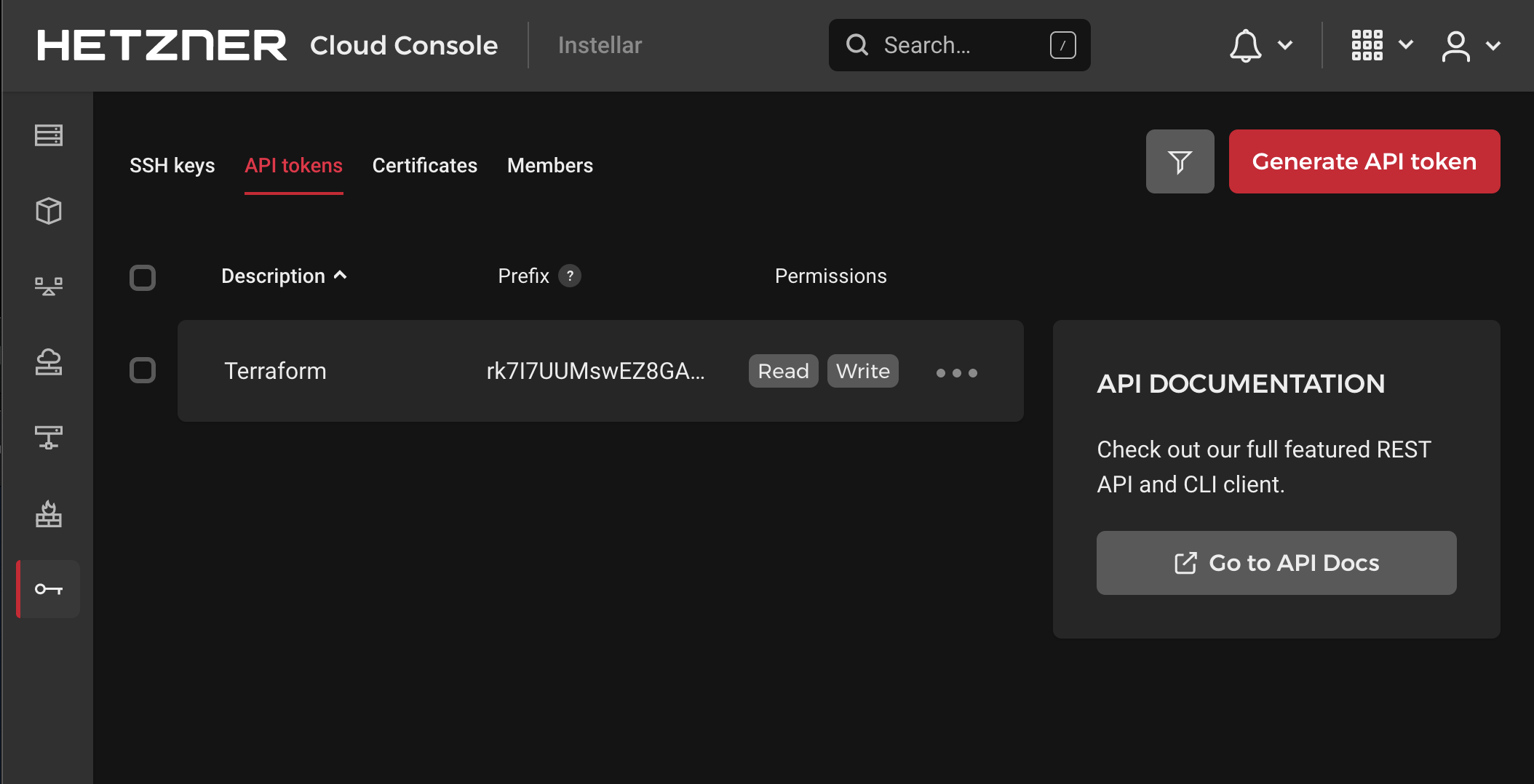Image resolution: width=1534 pixels, height=784 pixels.
Task: Select all tokens with the header checkbox
Action: (143, 277)
